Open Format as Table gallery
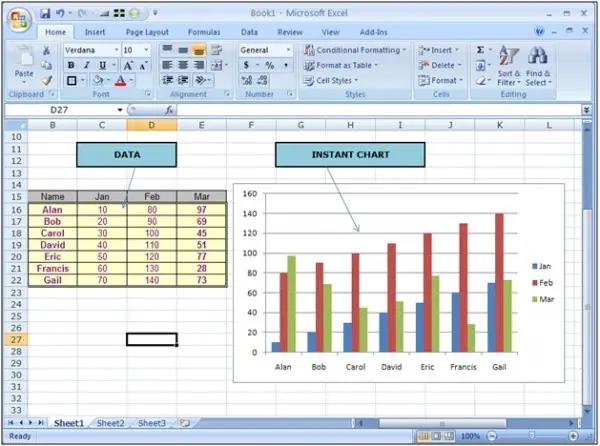Screen dimensions: 600x446 (341, 65)
